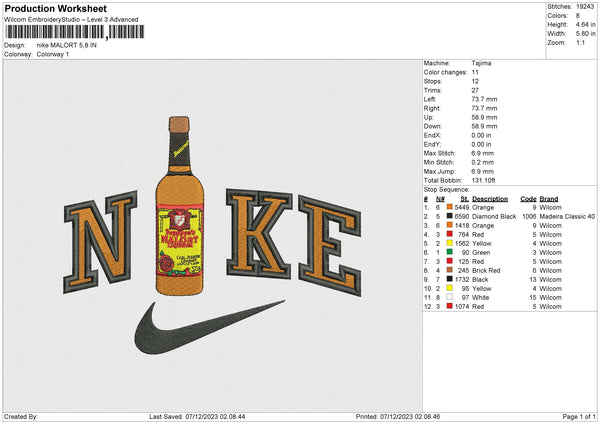Image resolution: width=600 pixels, height=424 pixels.
Task: Click the design name 'nike MALORT 5,8 IN'
Action: pyautogui.click(x=67, y=45)
